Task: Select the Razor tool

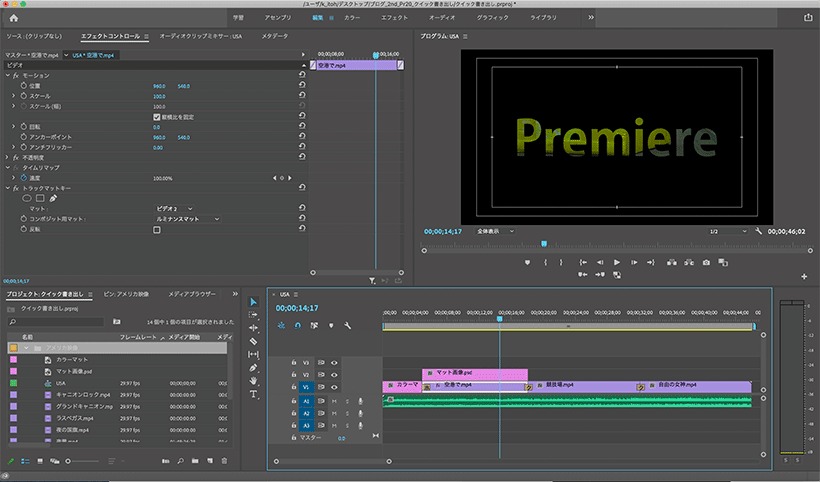Action: coord(254,341)
